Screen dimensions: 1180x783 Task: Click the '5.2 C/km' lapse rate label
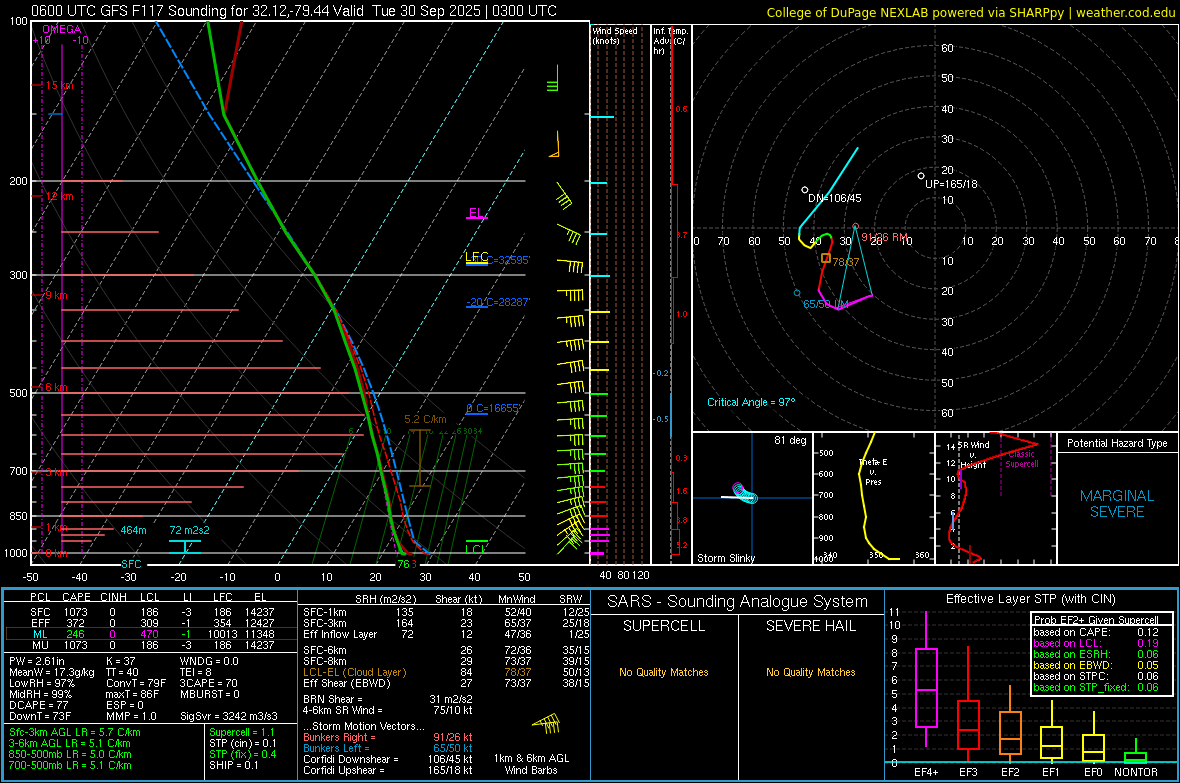[425, 419]
